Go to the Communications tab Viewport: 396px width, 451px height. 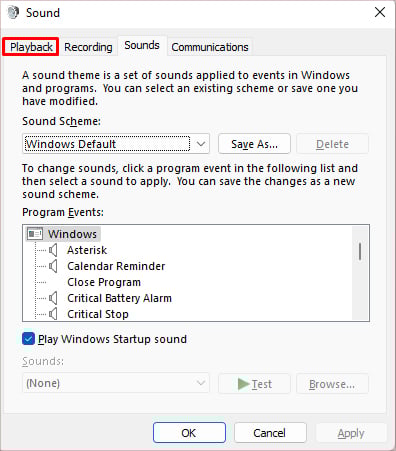(x=210, y=47)
